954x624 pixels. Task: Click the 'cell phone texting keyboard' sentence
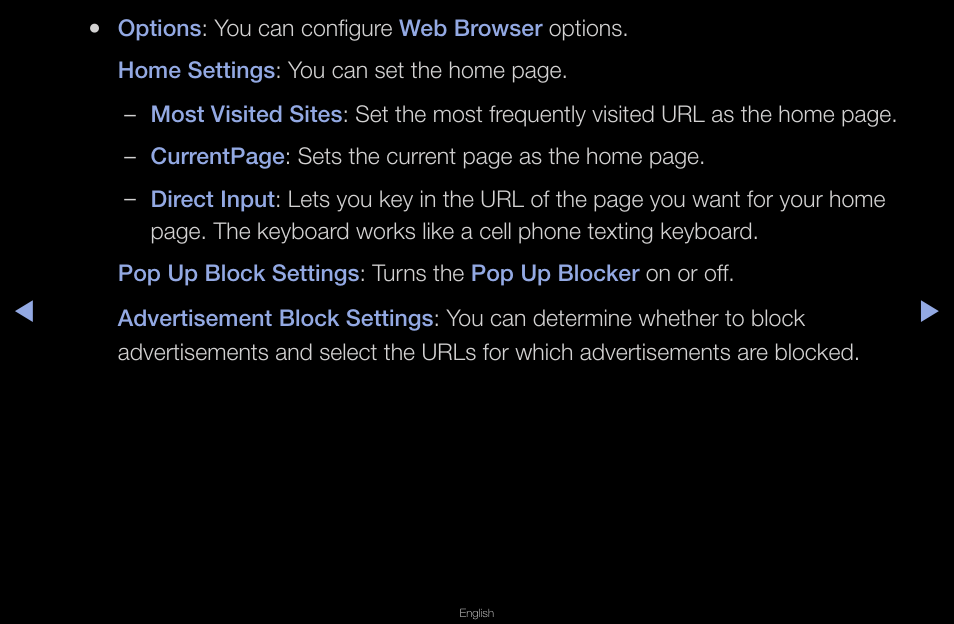tap(485, 232)
